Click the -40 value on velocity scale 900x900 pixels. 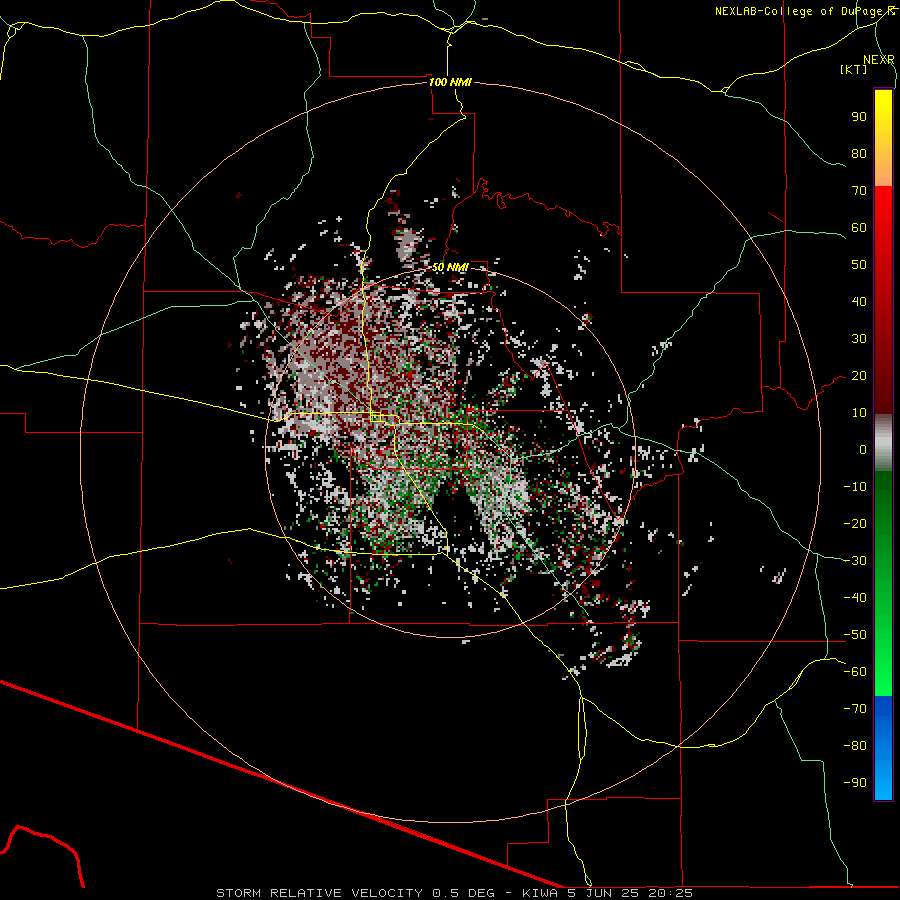[855, 598]
